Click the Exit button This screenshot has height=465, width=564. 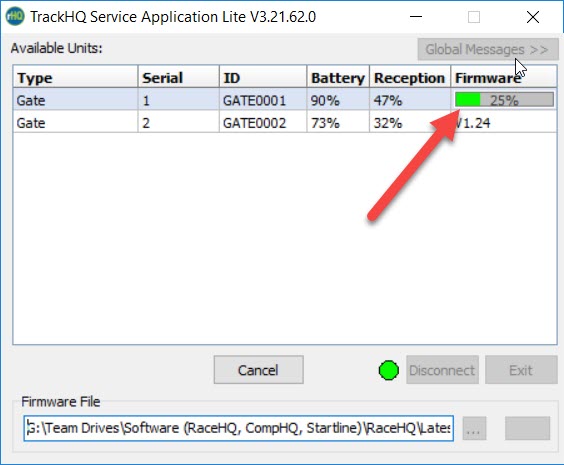[521, 370]
